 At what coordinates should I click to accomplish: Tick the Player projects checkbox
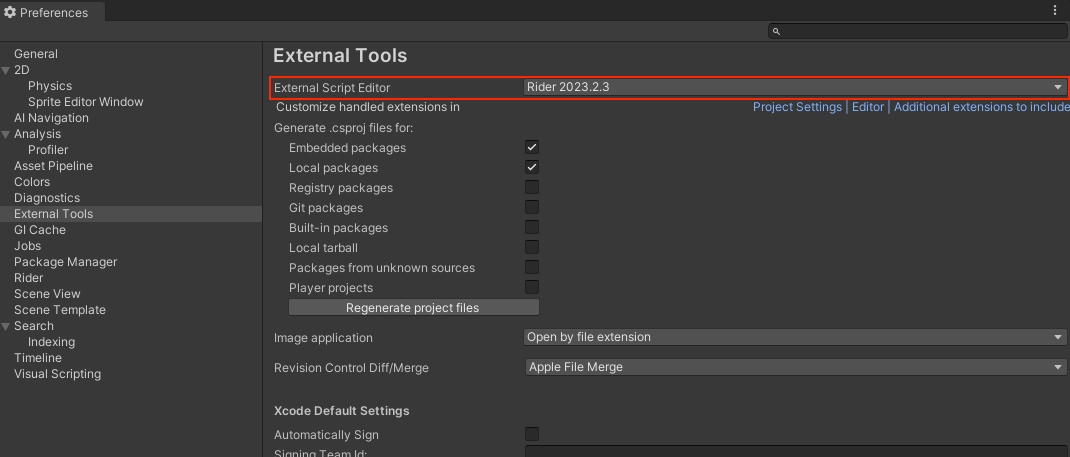click(532, 287)
